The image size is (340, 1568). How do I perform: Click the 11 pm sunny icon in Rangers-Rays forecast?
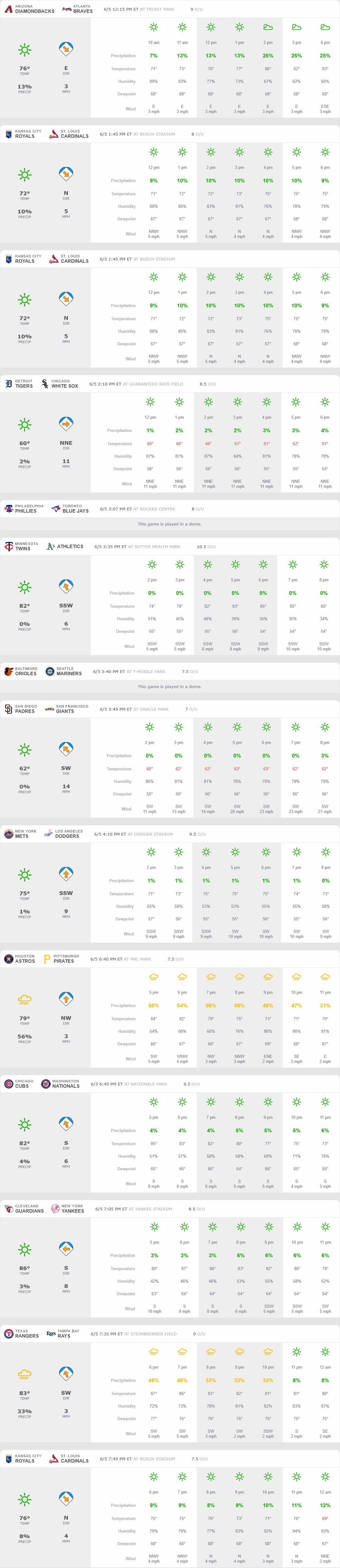pyautogui.click(x=296, y=1352)
